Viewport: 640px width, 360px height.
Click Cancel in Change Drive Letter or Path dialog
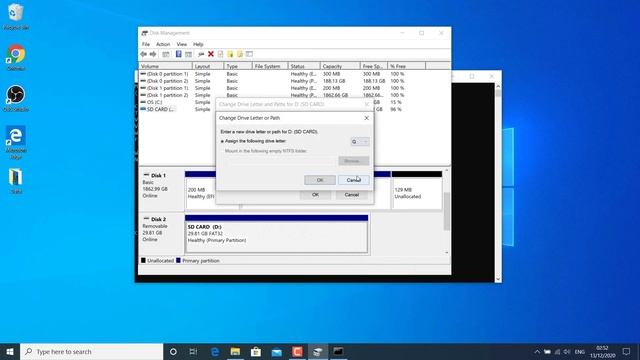[x=353, y=180]
